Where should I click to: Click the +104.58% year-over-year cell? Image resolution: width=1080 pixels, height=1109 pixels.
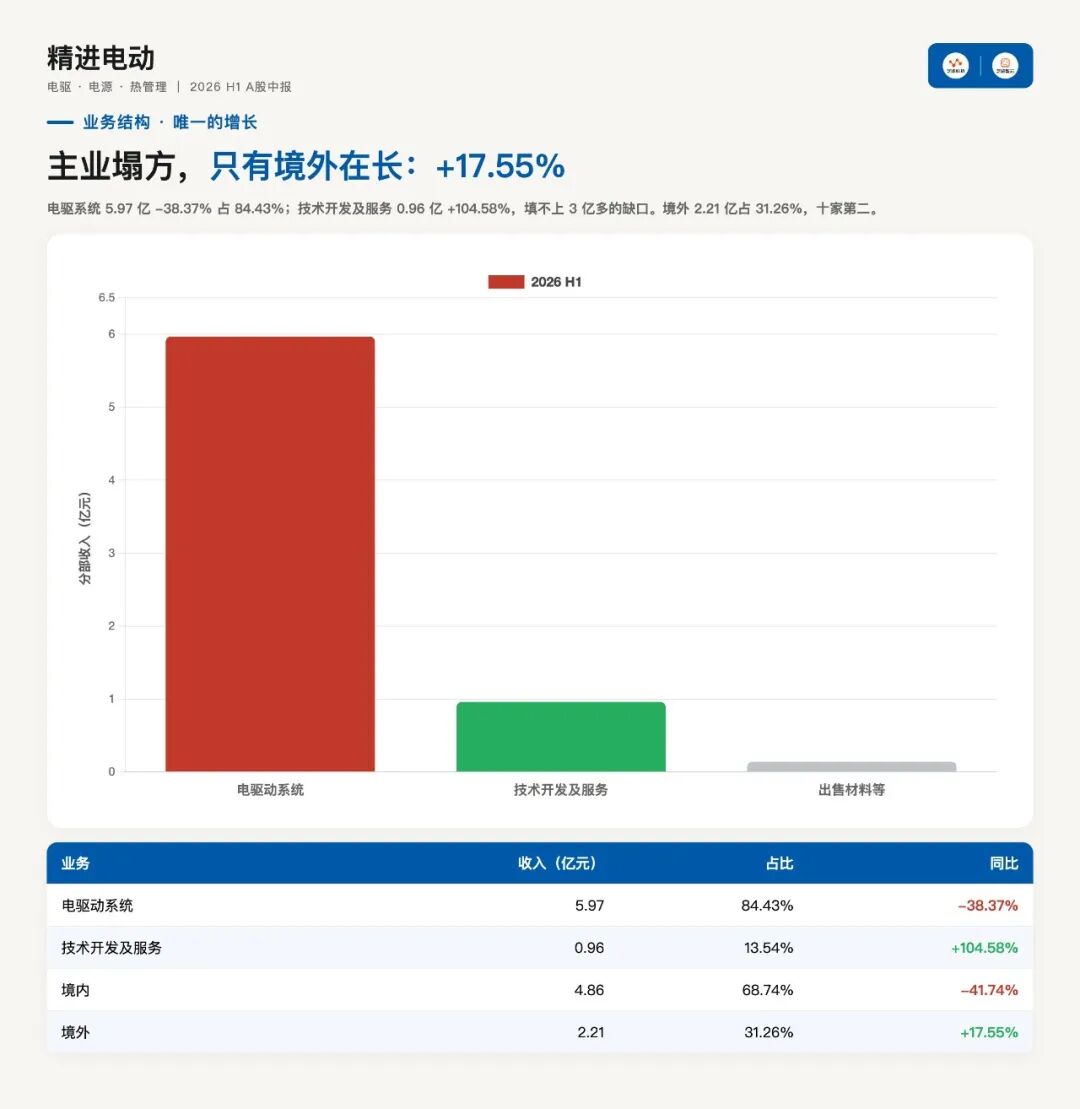(985, 948)
